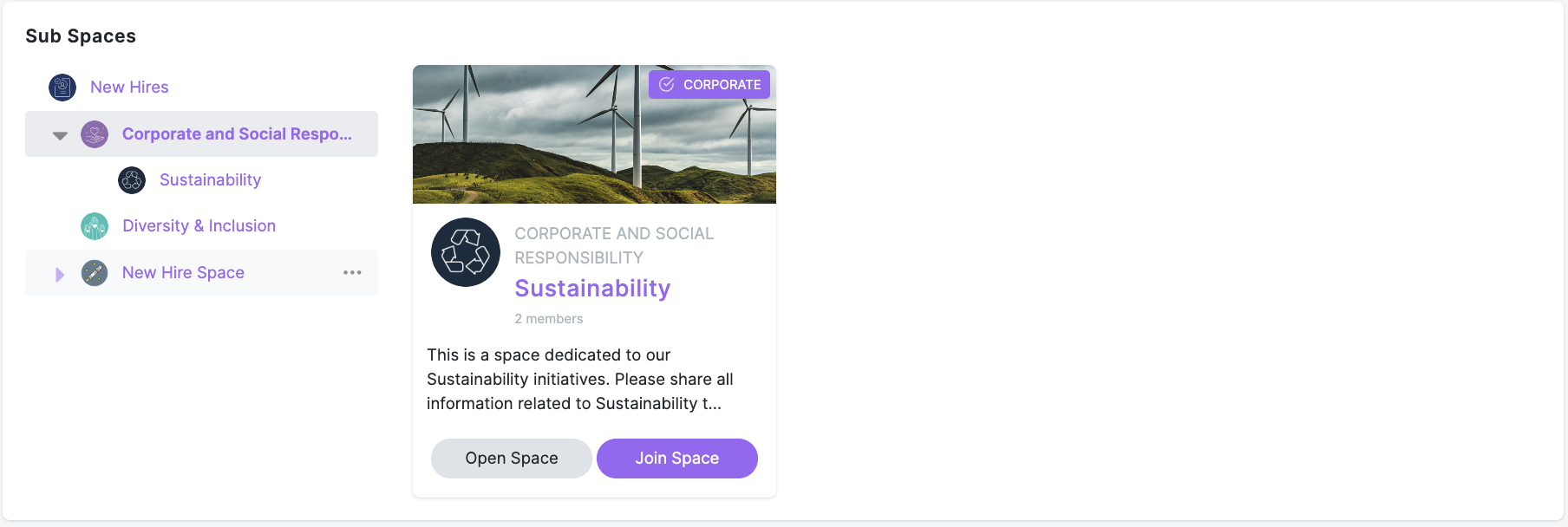The width and height of the screenshot is (1568, 527).
Task: Click the checkmark icon in the CORPORATE badge
Action: click(667, 85)
